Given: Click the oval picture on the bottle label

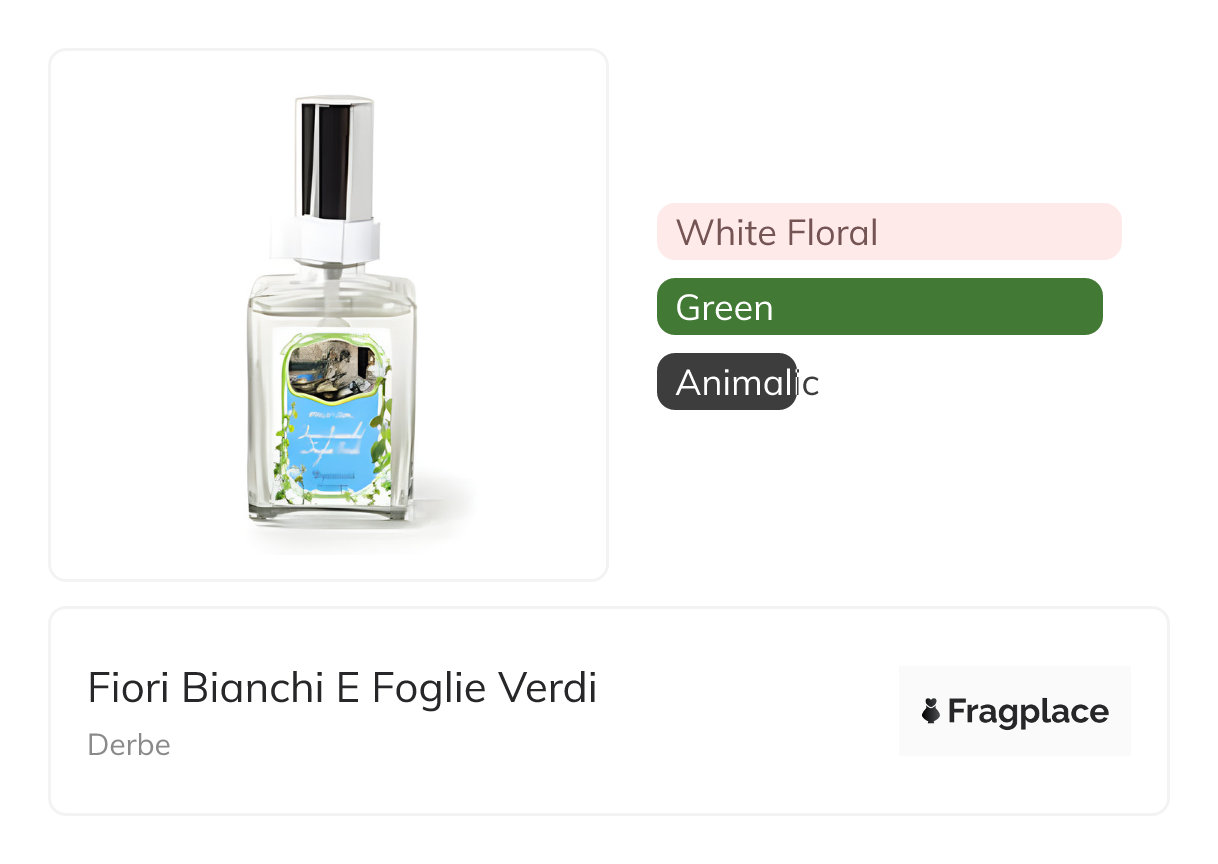Looking at the screenshot, I should click(x=330, y=370).
